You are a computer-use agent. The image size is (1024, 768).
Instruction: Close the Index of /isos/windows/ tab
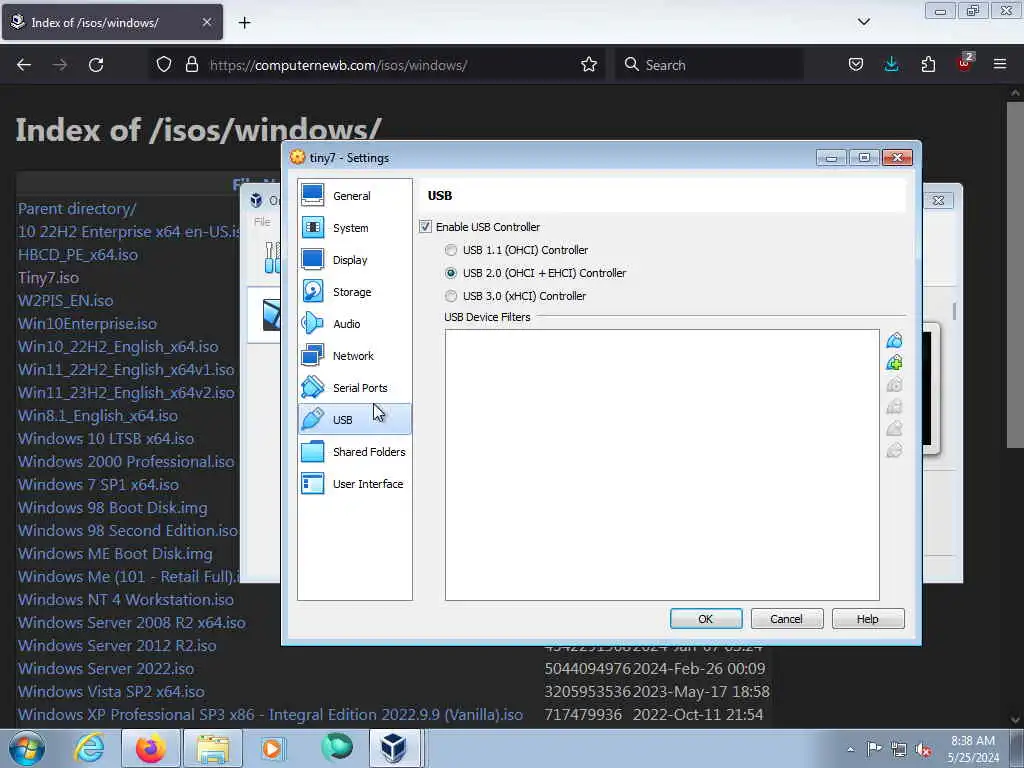click(x=206, y=22)
